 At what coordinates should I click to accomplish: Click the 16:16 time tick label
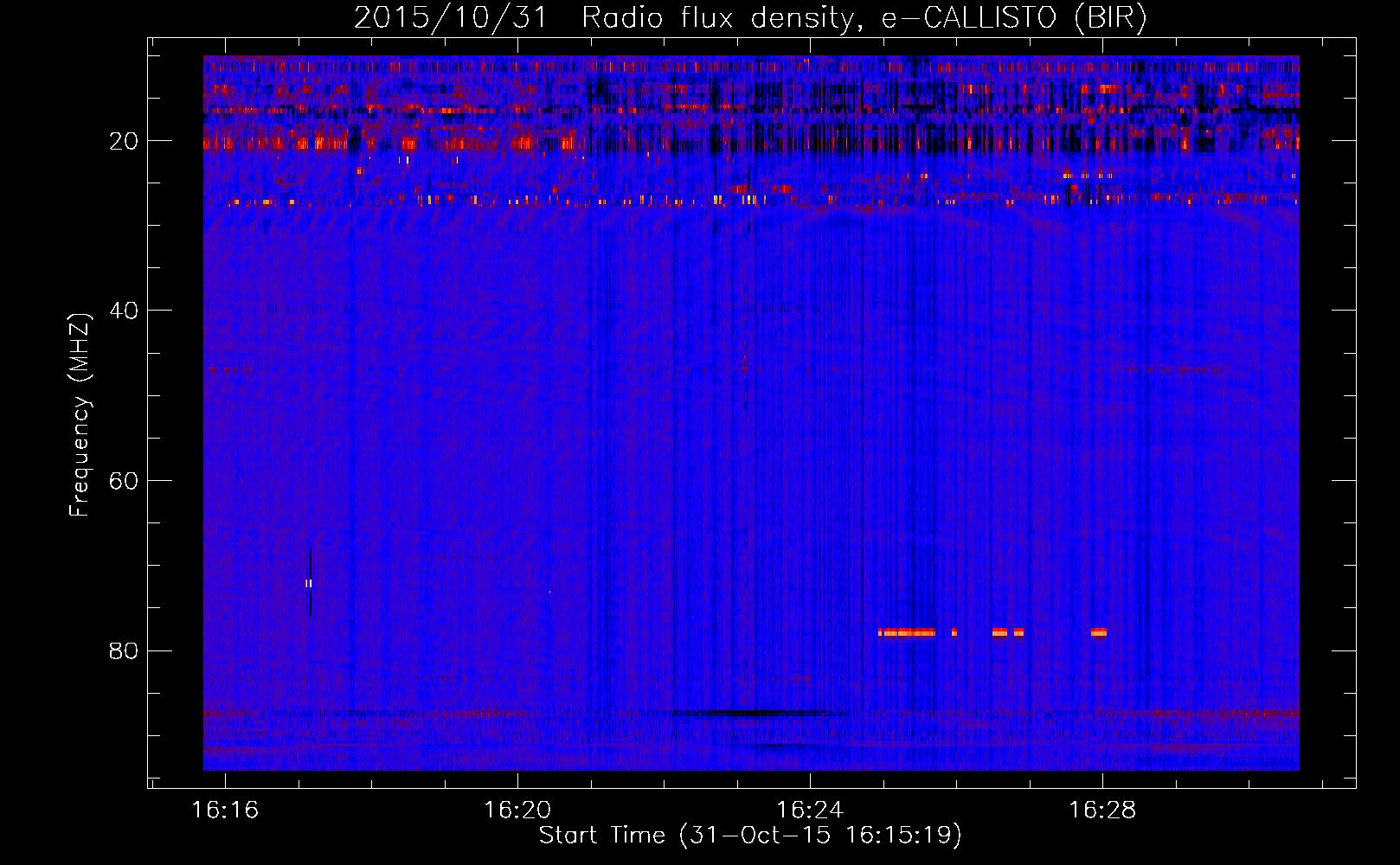pos(225,811)
